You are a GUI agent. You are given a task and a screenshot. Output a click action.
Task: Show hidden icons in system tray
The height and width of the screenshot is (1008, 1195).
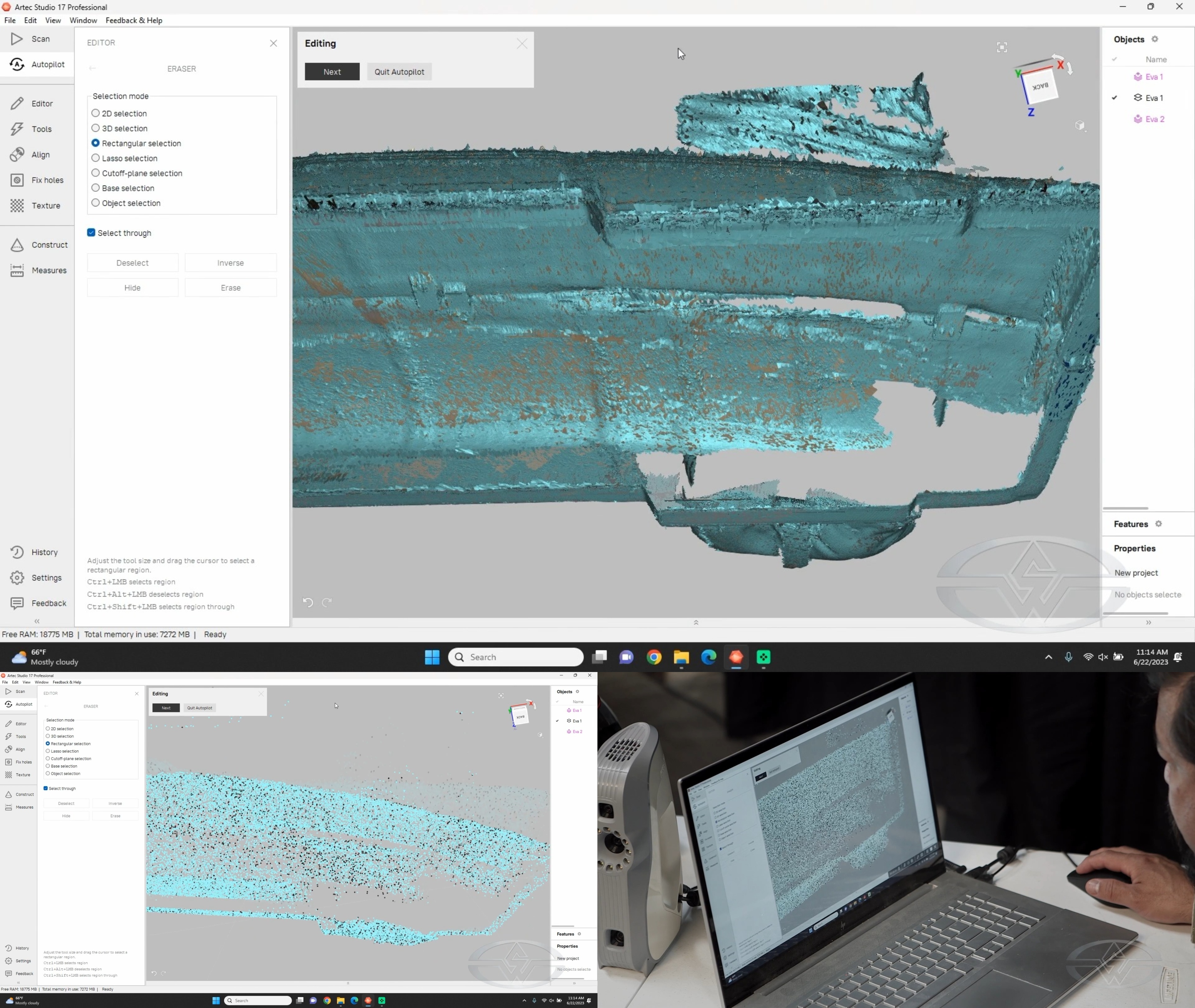click(x=1049, y=657)
